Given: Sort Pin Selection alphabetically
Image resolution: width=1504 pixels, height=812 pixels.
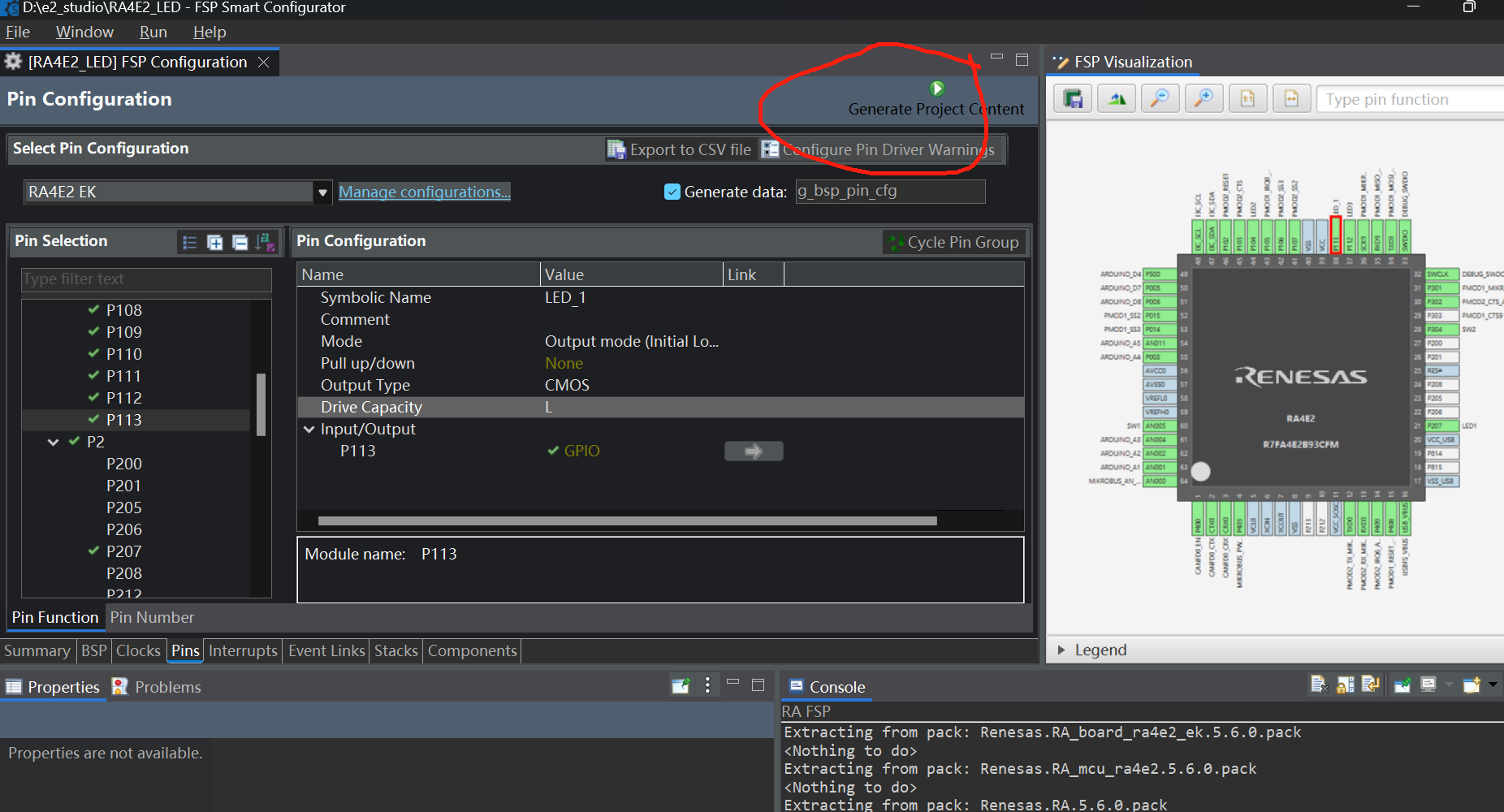Looking at the screenshot, I should point(266,242).
